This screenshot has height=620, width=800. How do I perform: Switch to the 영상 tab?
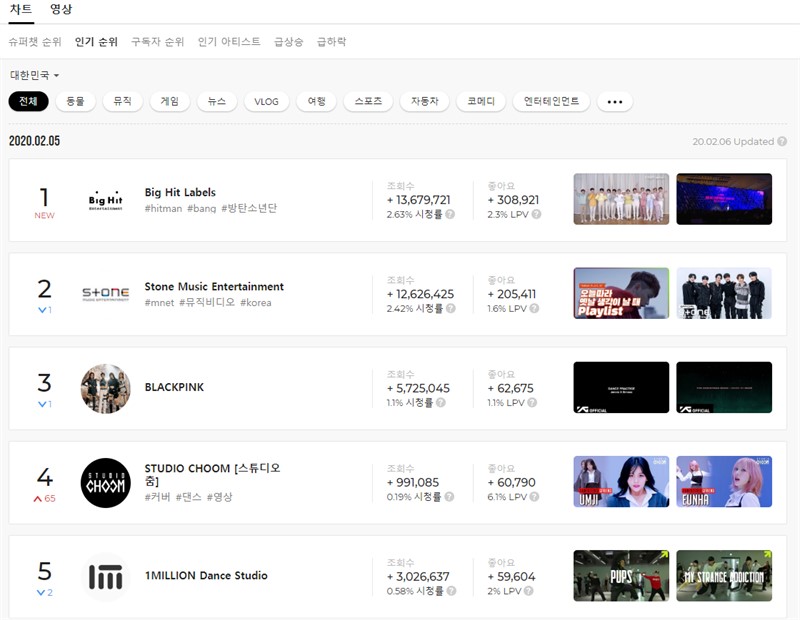pos(61,10)
